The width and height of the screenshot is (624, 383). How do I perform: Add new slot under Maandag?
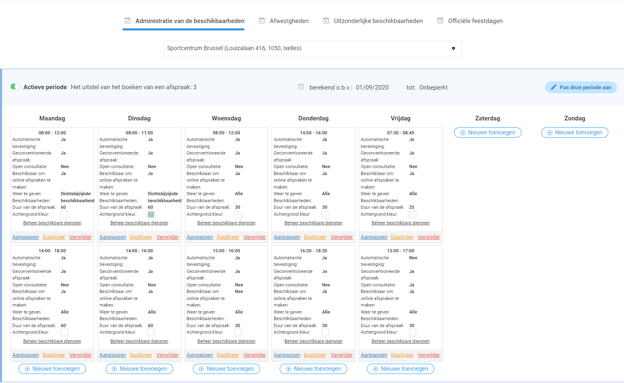click(52, 369)
